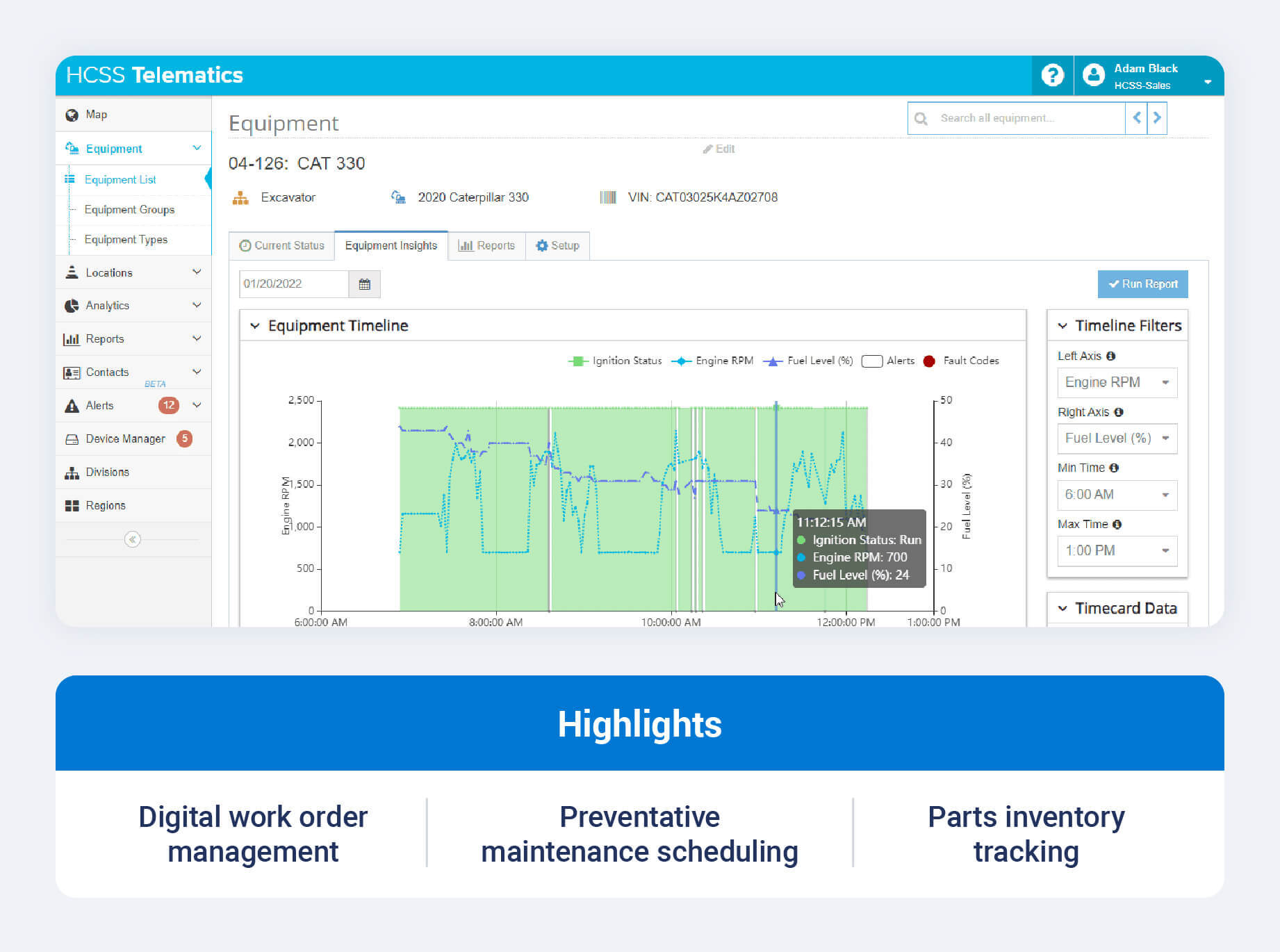Click the Alerts badge showing 12
Viewport: 1280px width, 952px height.
[169, 405]
